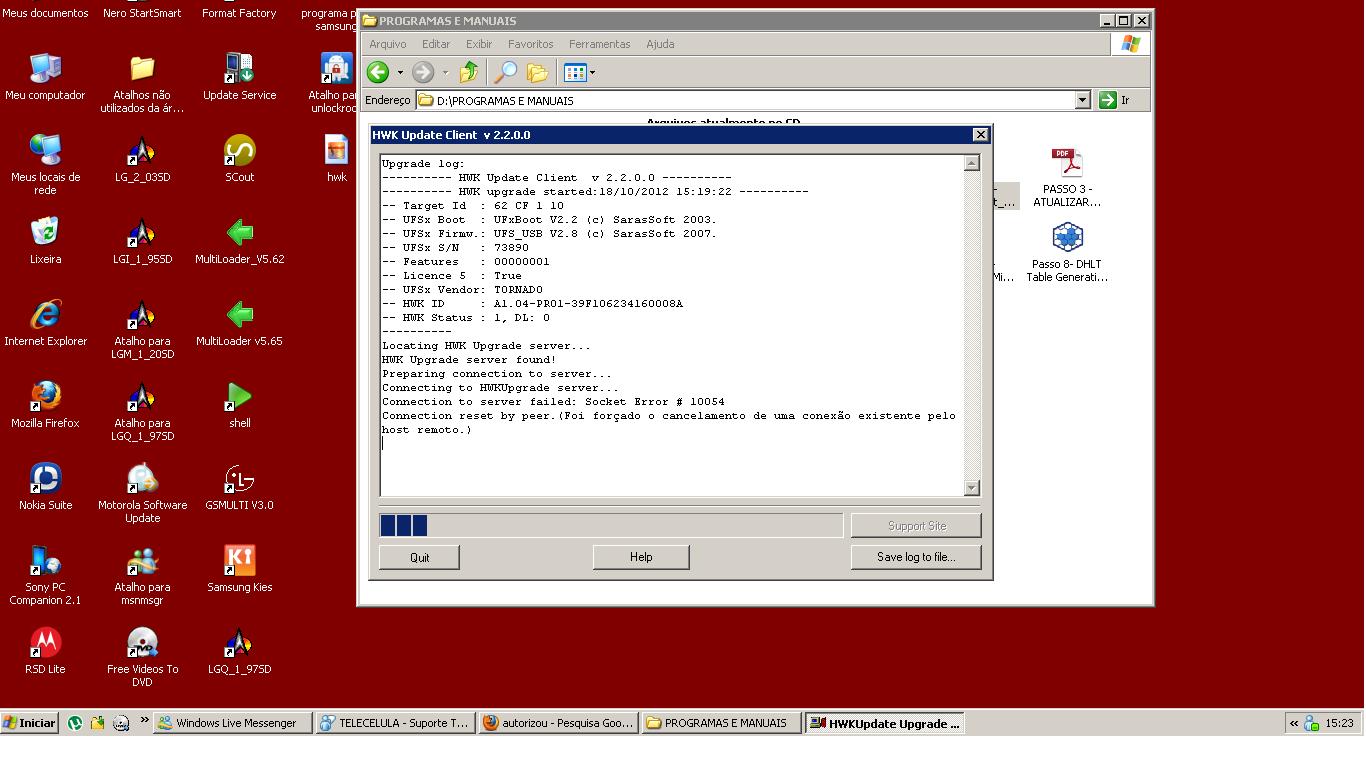Click the upgrade progress bar
This screenshot has height=768, width=1366.
tap(611, 525)
